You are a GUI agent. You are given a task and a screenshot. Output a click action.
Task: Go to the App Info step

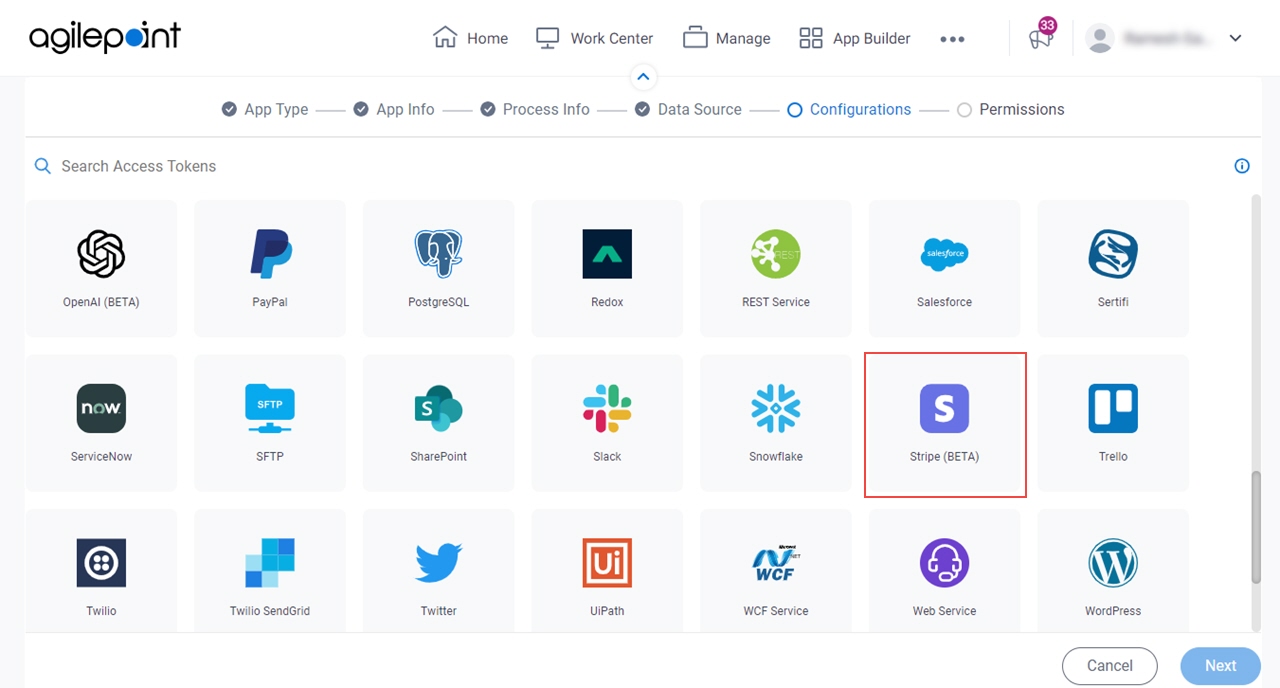(394, 110)
